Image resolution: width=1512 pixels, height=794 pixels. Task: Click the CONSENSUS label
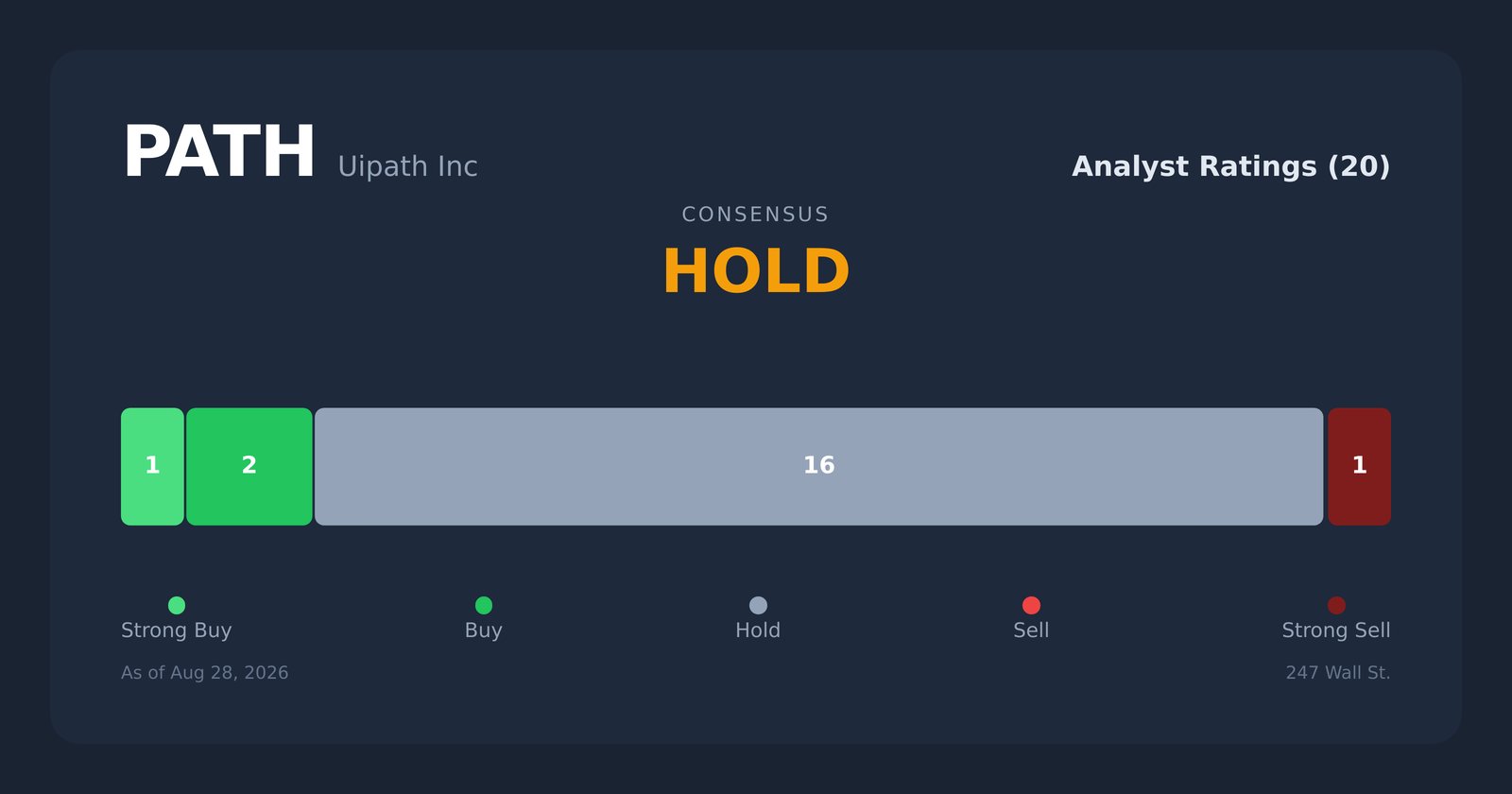pyautogui.click(x=756, y=215)
